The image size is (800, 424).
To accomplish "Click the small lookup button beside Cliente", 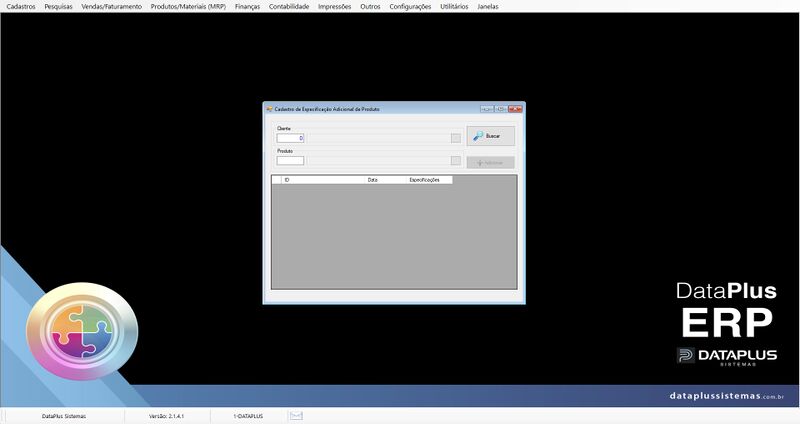I will click(456, 138).
